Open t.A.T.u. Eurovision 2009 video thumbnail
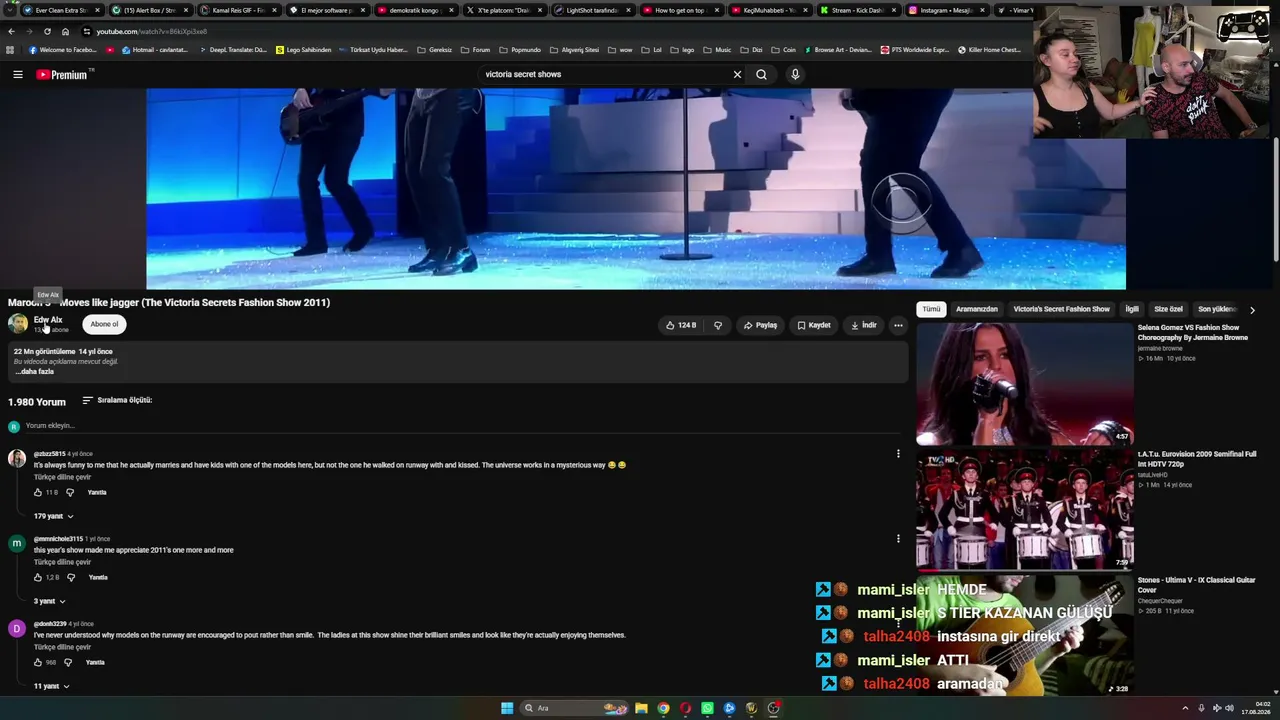 [x=1025, y=509]
